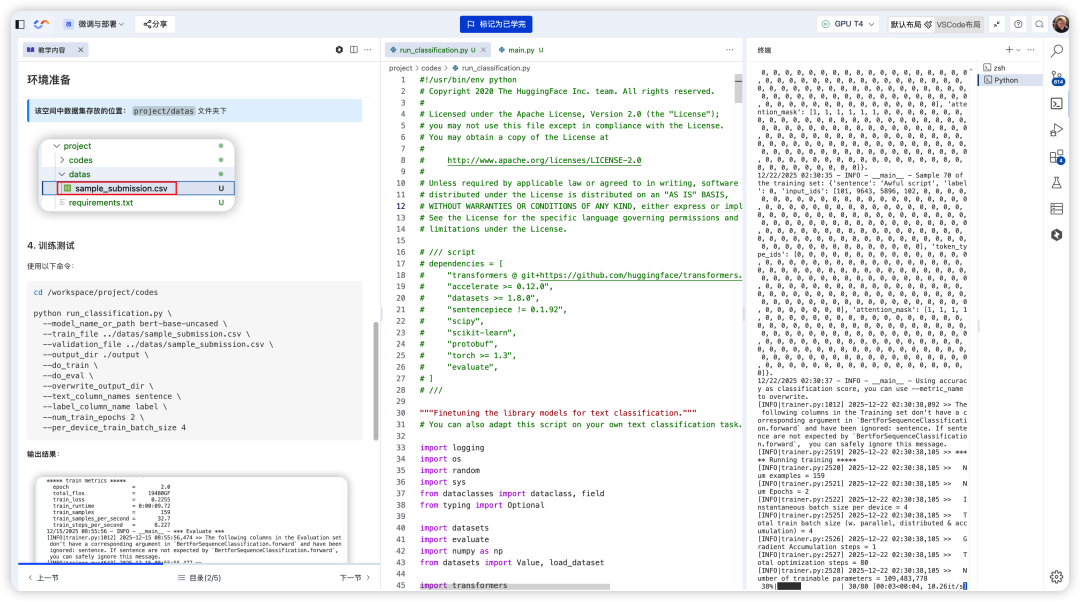Click the 分享 share button
This screenshot has width=1080, height=602.
tap(155, 24)
